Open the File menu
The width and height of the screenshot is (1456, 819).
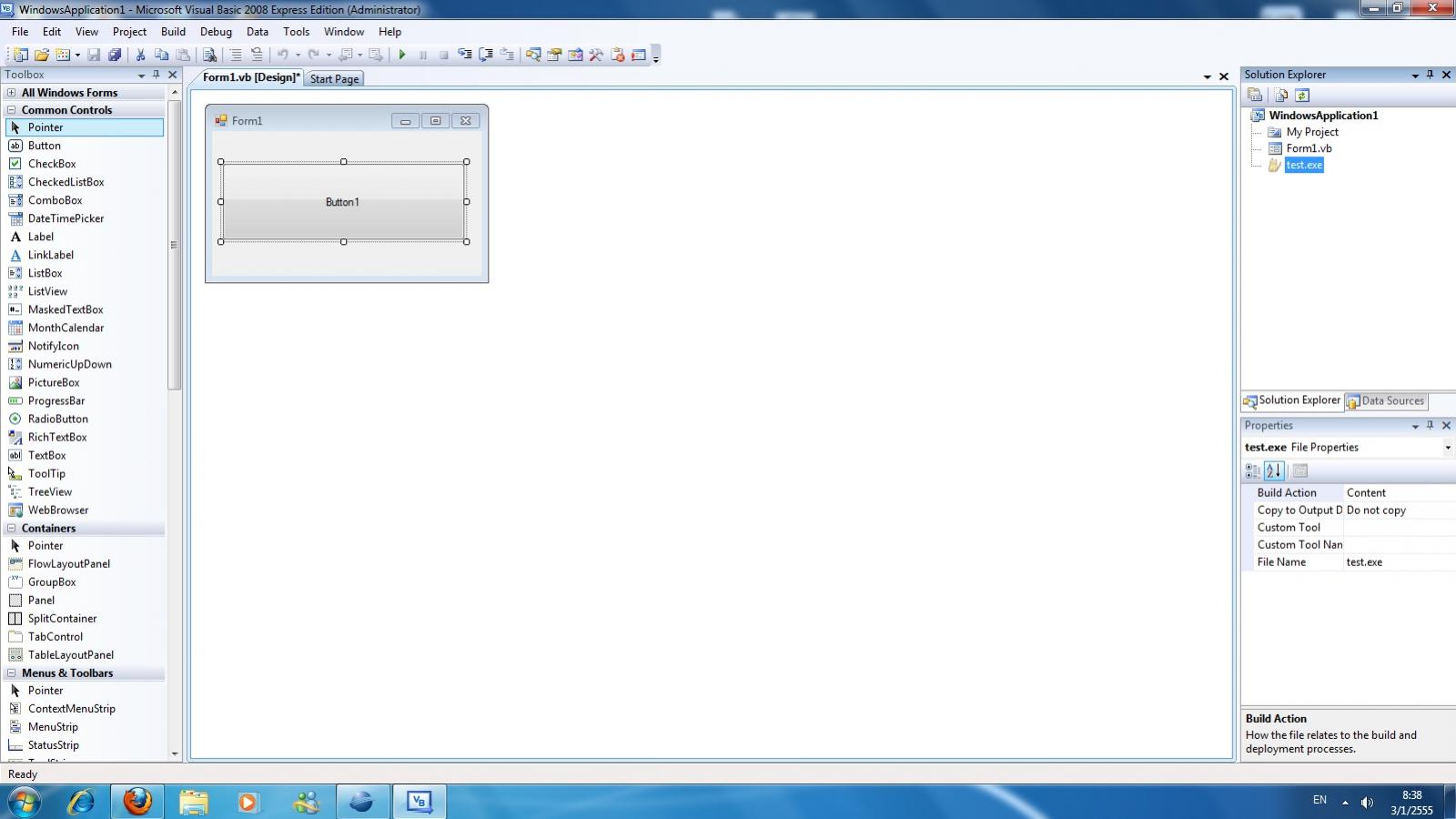point(20,32)
